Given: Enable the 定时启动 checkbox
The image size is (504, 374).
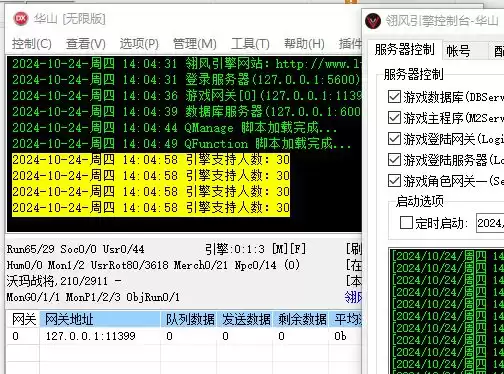Looking at the screenshot, I should pyautogui.click(x=406, y=223).
